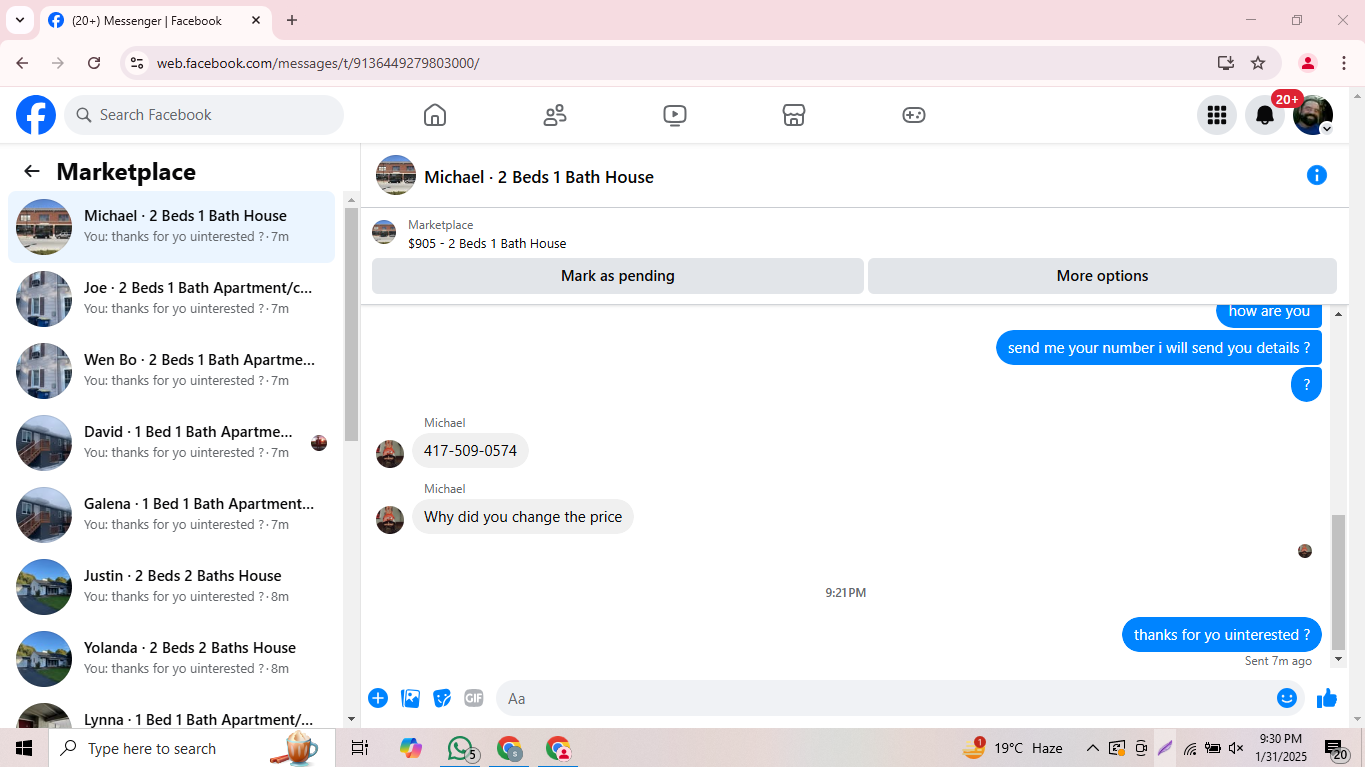Open Windows Task View
The height and width of the screenshot is (767, 1365).
360,748
